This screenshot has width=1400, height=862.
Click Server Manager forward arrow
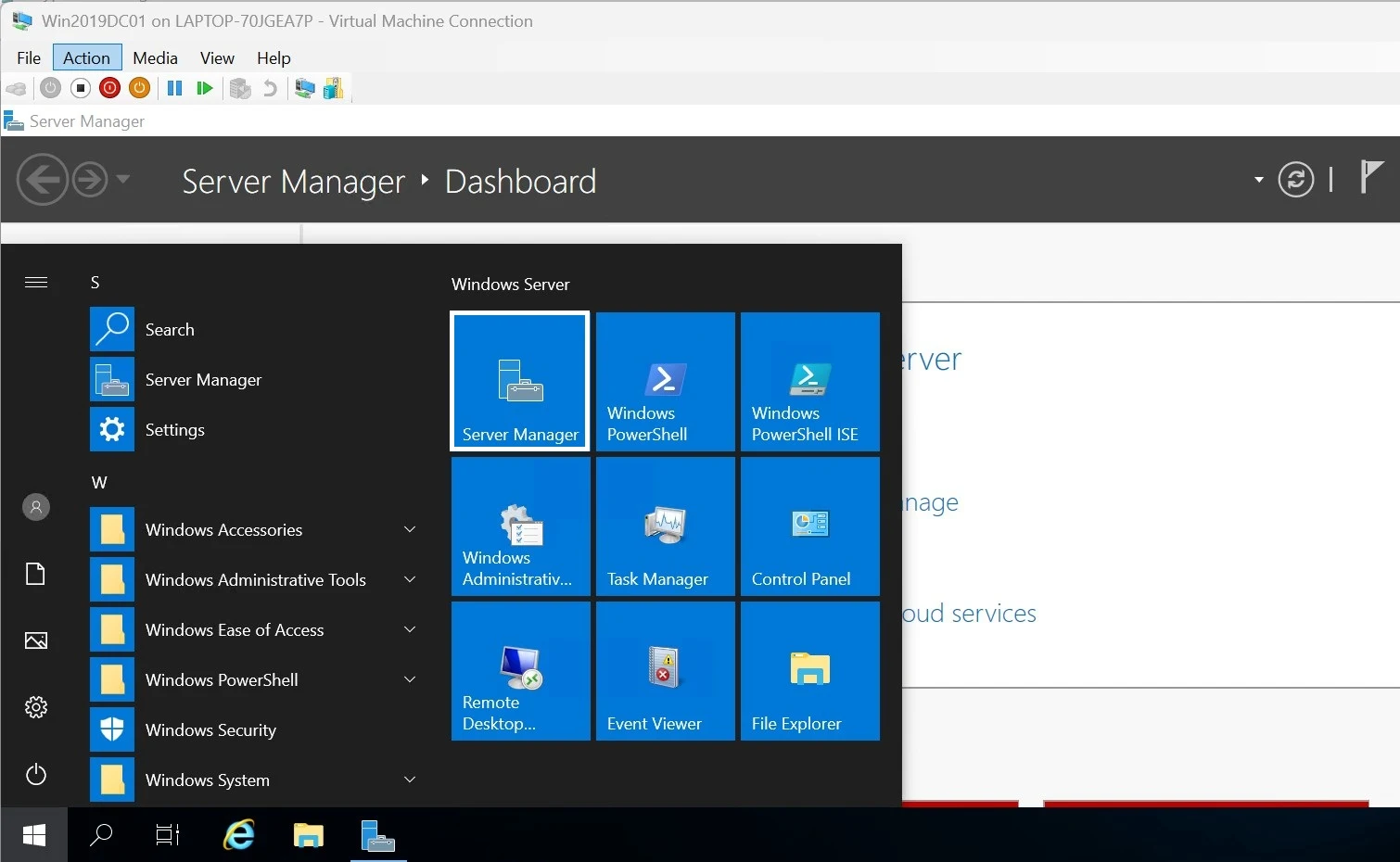[90, 179]
